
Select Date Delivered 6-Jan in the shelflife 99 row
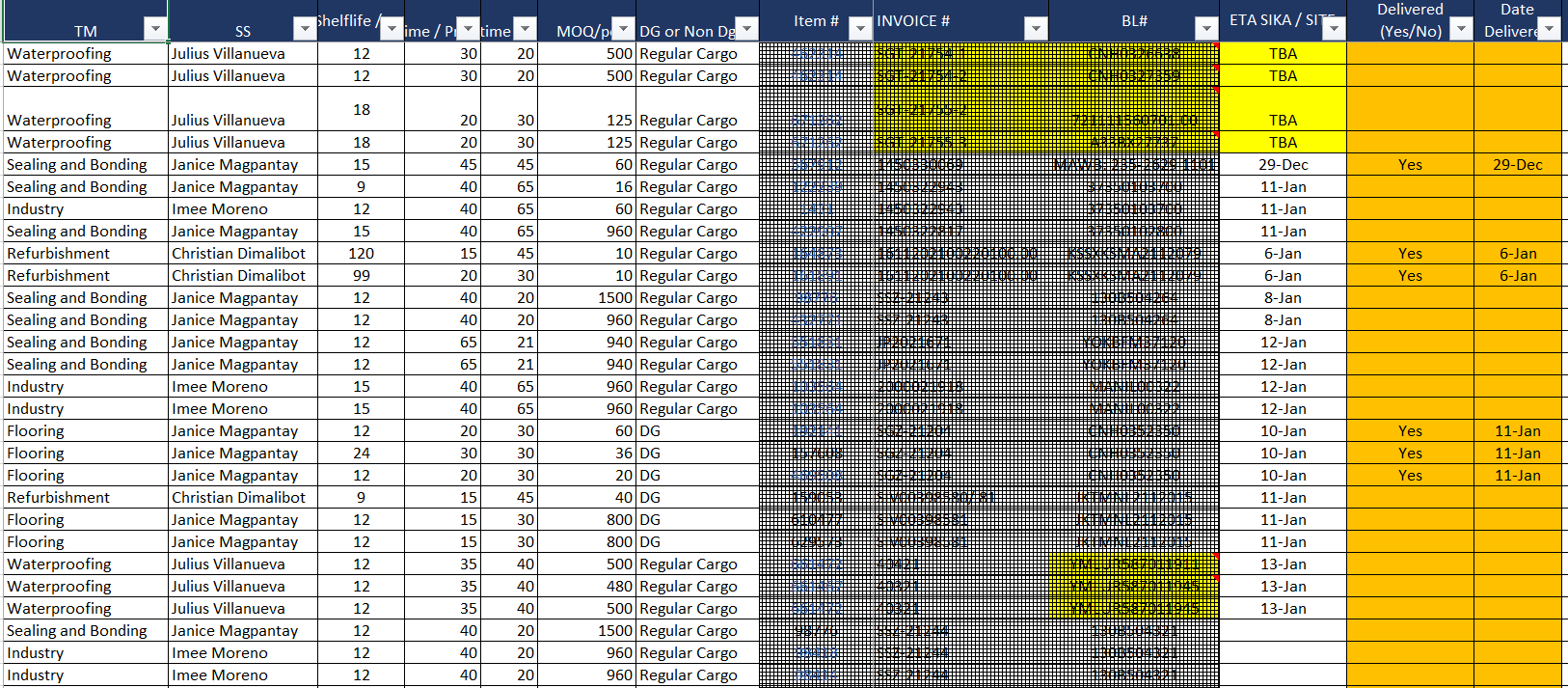[1517, 276]
